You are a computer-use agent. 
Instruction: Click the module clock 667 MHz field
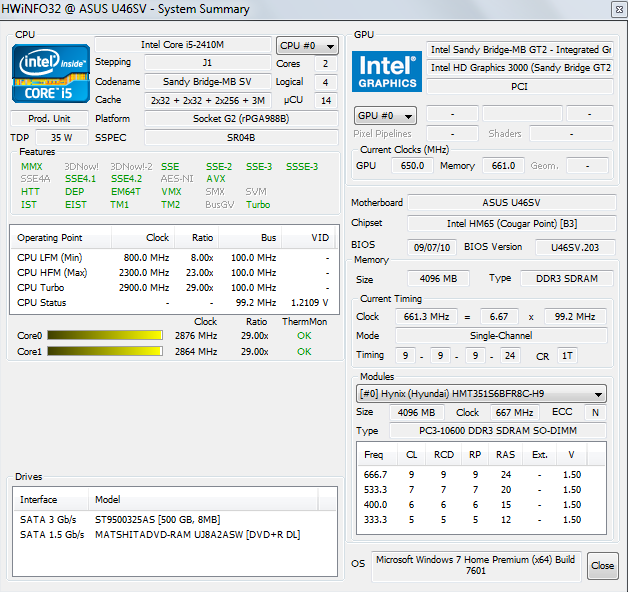tap(514, 413)
